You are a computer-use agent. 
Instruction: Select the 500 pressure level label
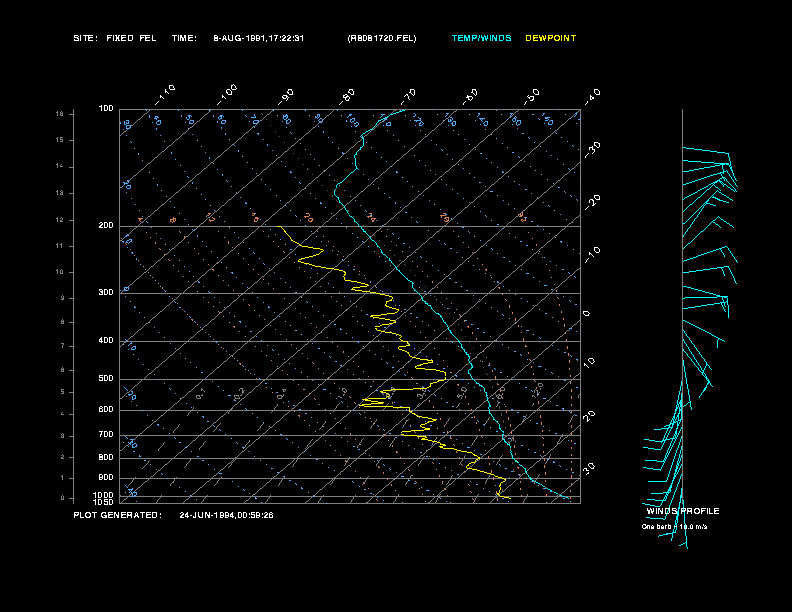click(x=106, y=379)
